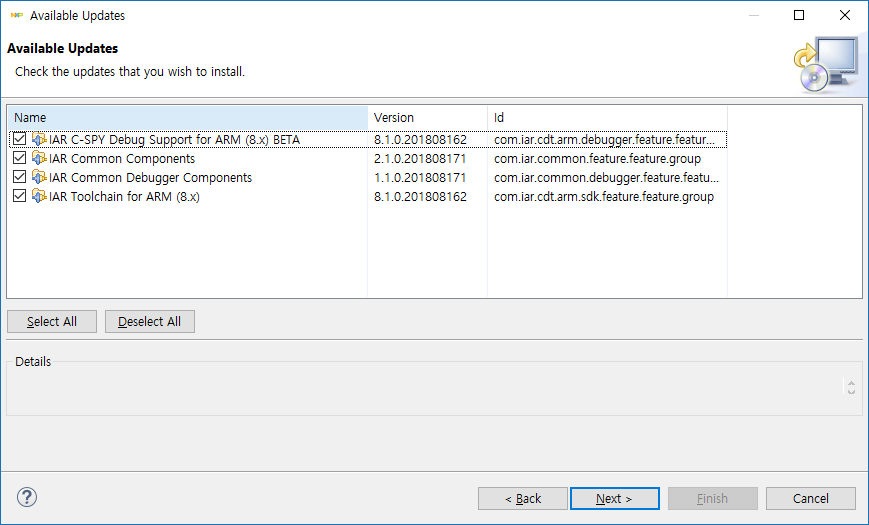Image resolution: width=869 pixels, height=525 pixels.
Task: Toggle IAR Common Debugger Components checkbox
Action: click(19, 178)
